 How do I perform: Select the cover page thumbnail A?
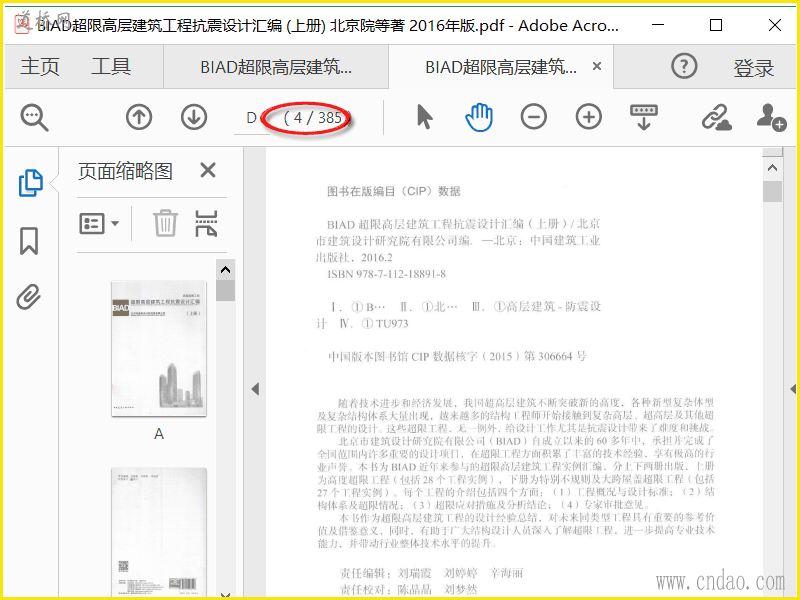(x=159, y=348)
